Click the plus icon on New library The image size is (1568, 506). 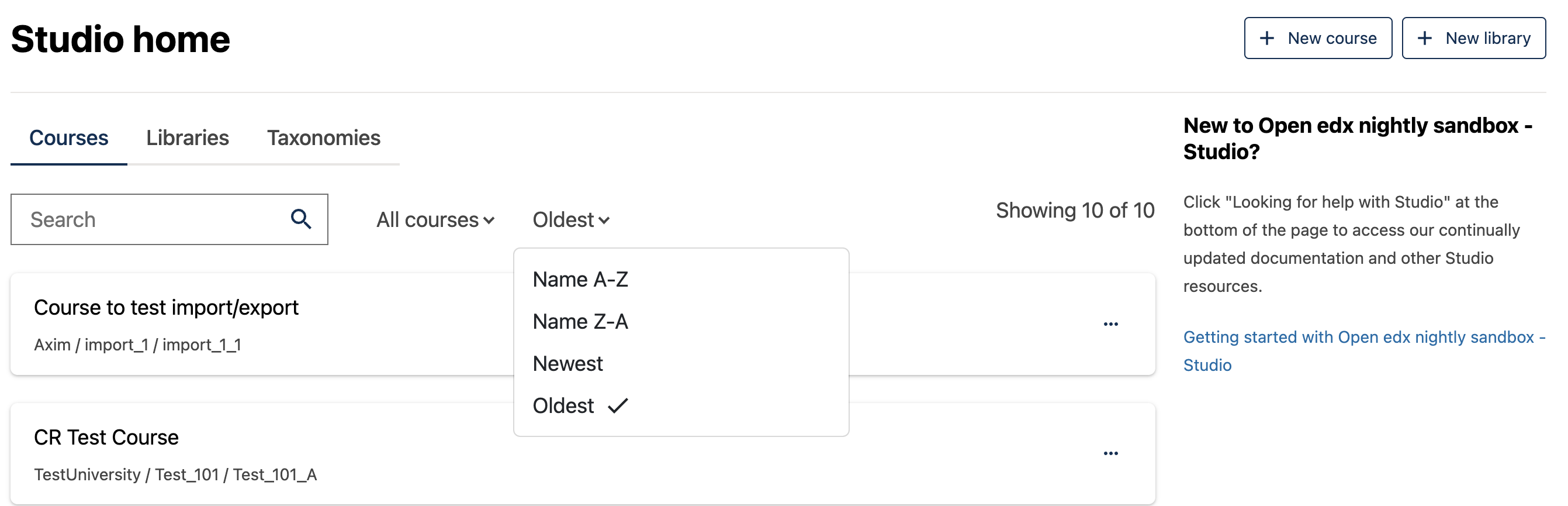click(x=1424, y=39)
